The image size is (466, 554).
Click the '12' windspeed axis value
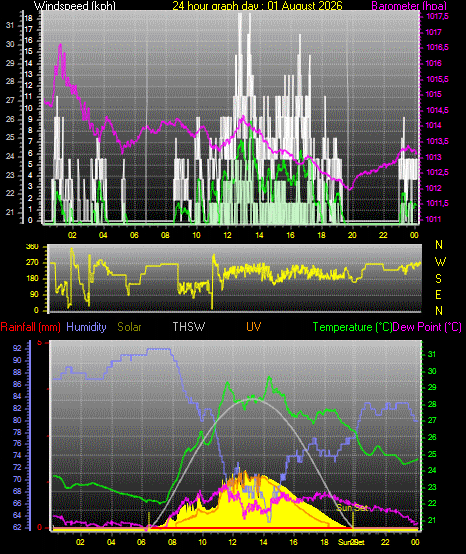28,85
